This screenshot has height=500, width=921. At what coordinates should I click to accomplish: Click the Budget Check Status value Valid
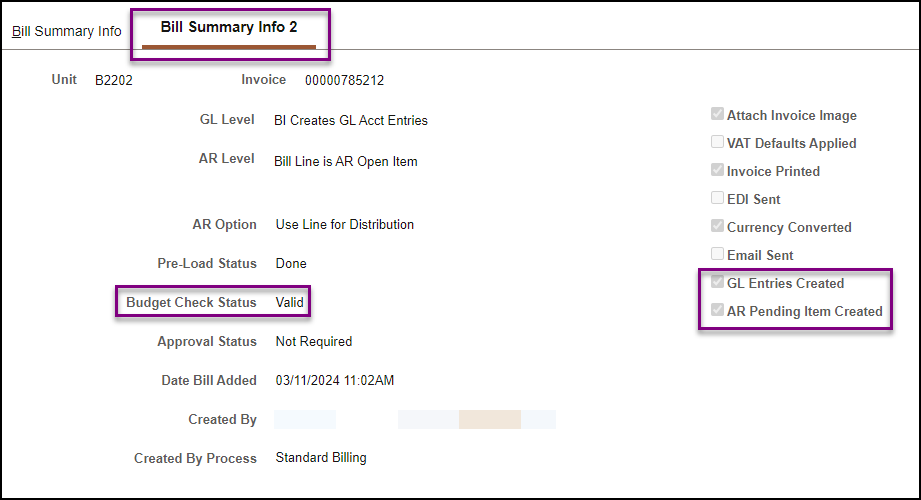[290, 302]
